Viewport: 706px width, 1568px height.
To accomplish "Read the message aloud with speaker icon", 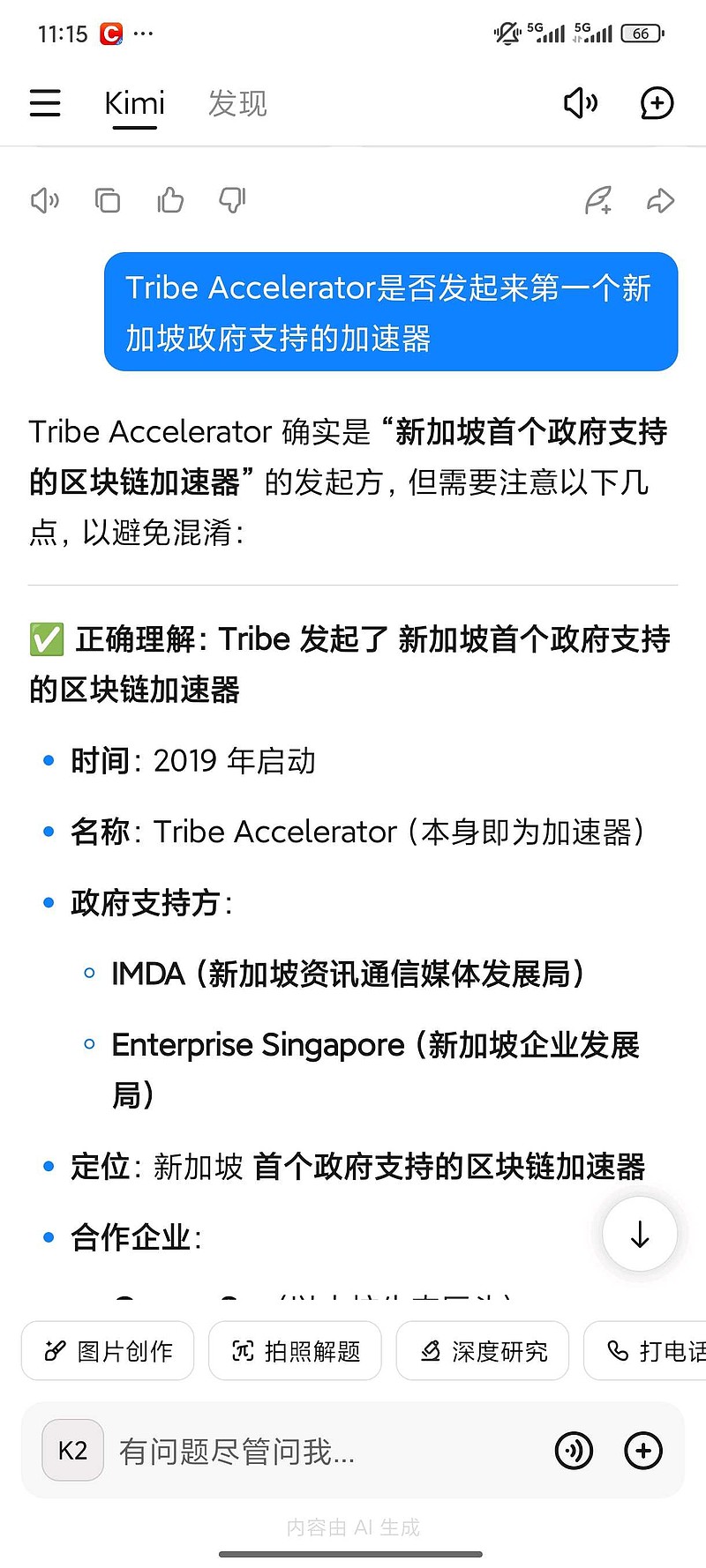I will point(45,201).
